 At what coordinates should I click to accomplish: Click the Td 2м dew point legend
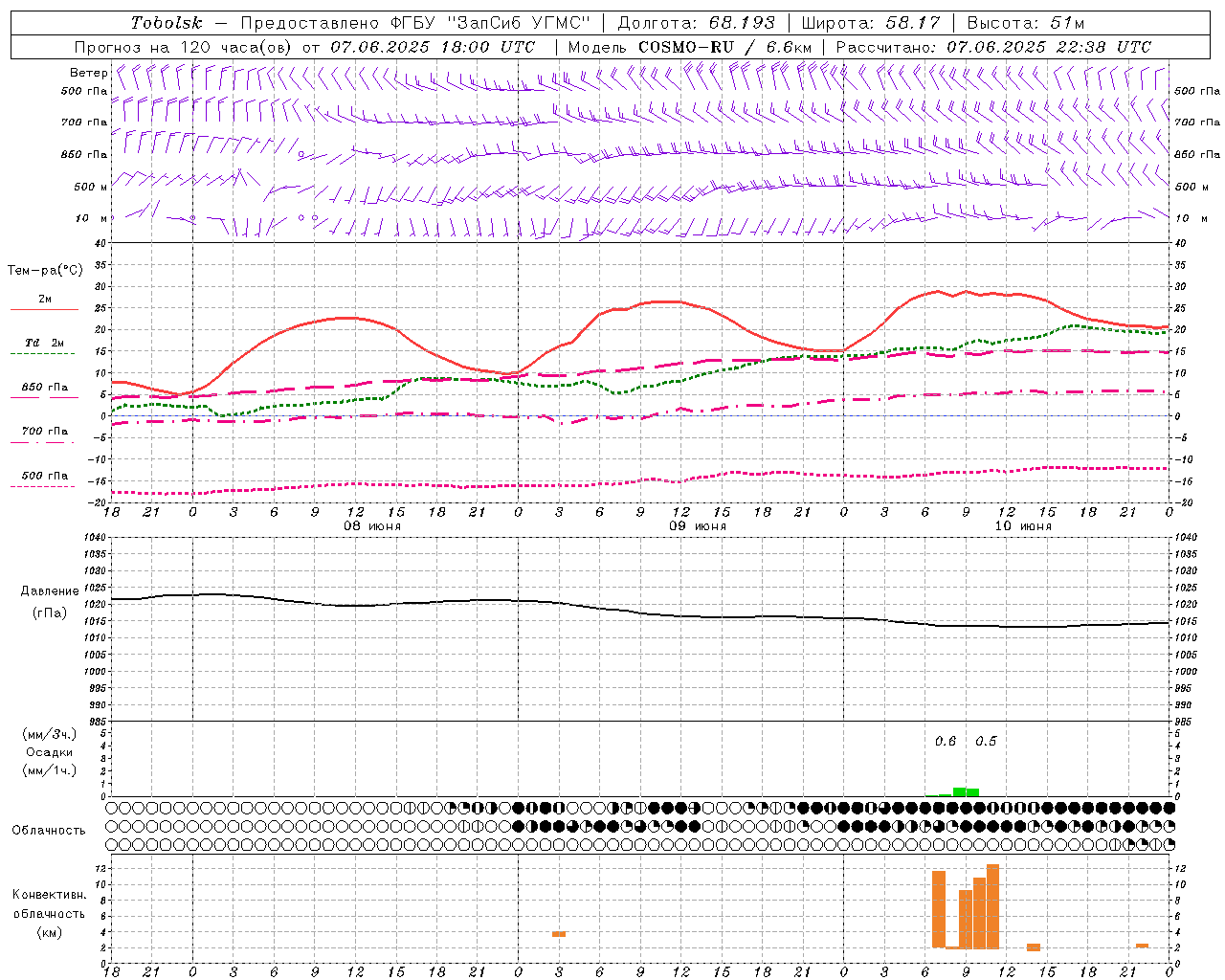point(45,343)
